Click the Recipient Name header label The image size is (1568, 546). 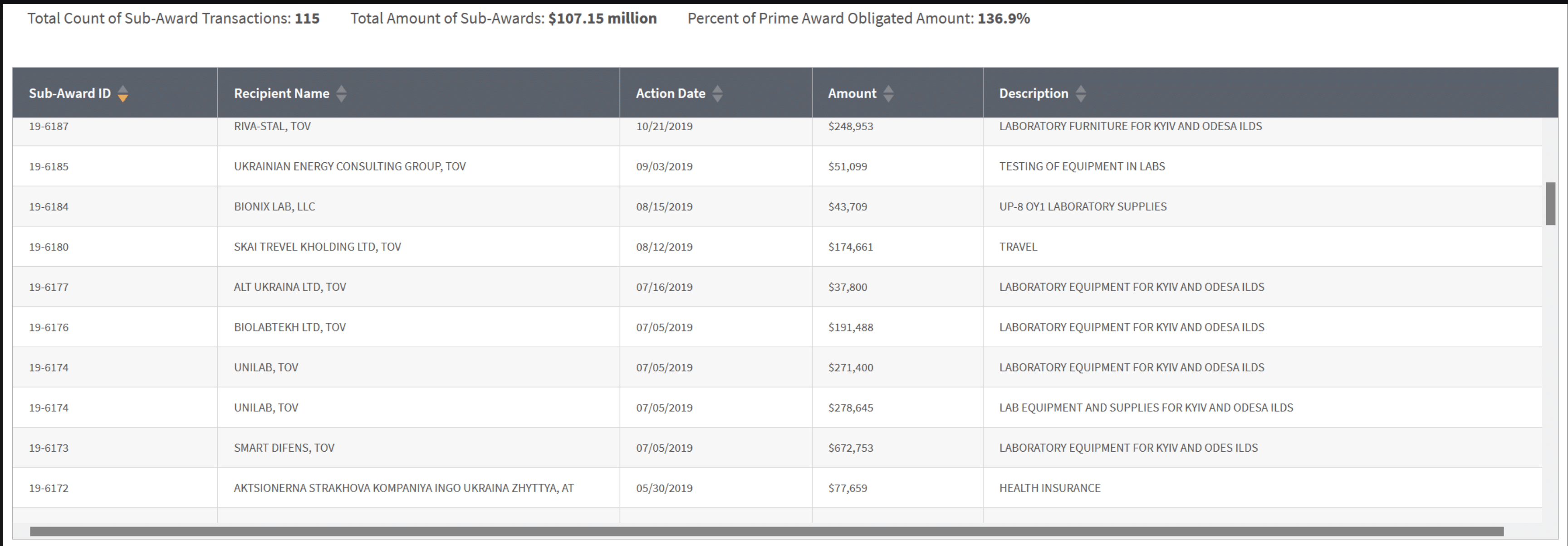pyautogui.click(x=281, y=94)
